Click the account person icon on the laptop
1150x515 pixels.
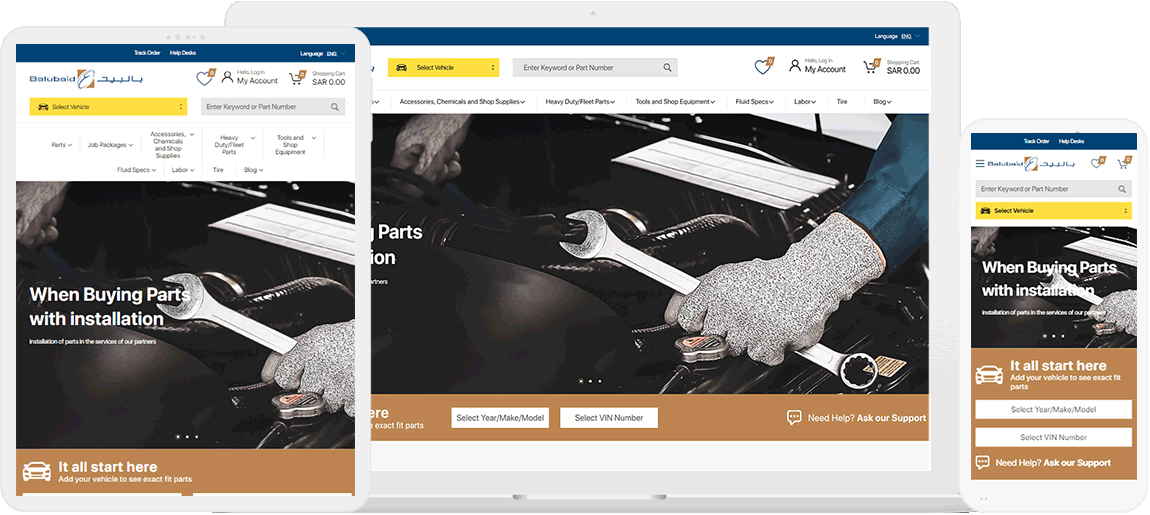[795, 65]
